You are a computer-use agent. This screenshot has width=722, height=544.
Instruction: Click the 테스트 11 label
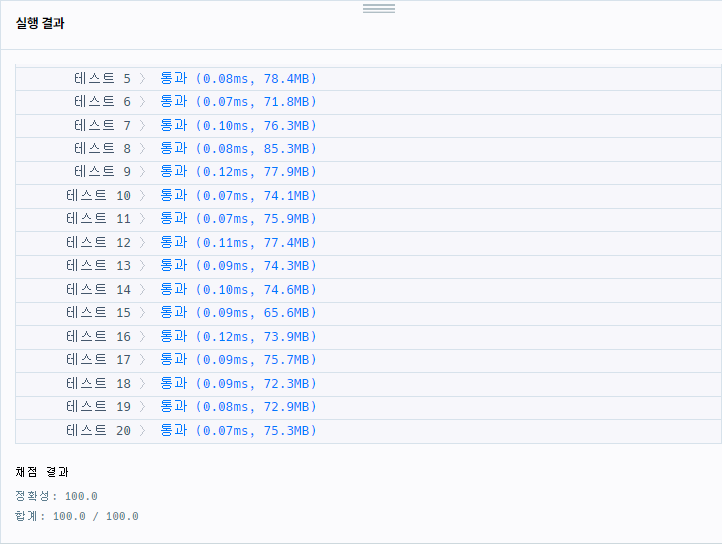click(x=99, y=219)
